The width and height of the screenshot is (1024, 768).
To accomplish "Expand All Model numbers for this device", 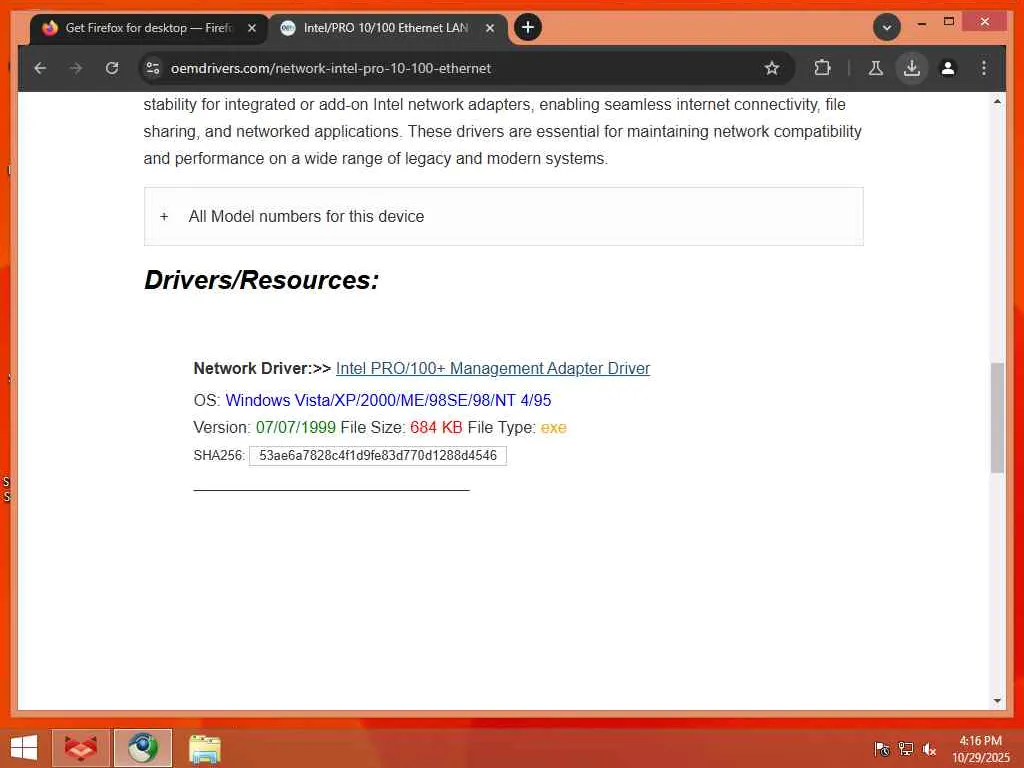I will coord(504,216).
